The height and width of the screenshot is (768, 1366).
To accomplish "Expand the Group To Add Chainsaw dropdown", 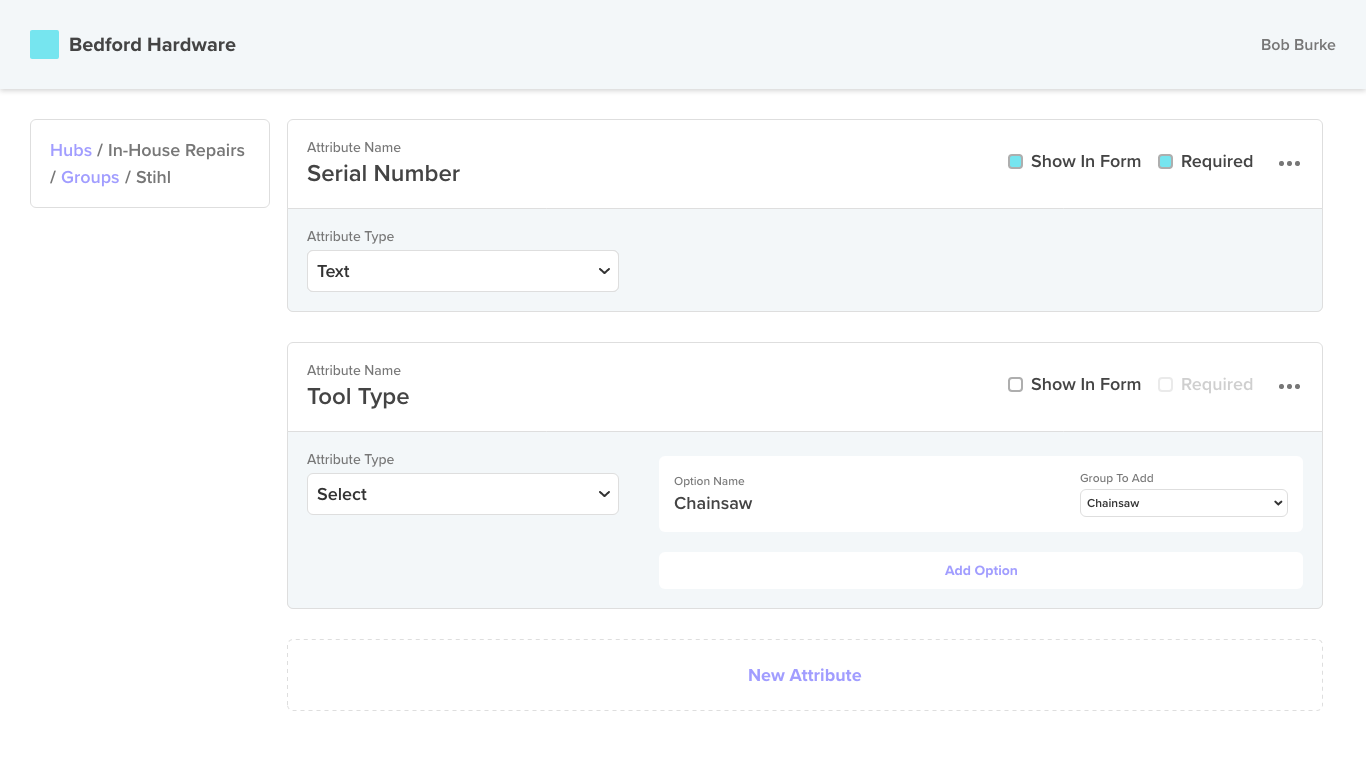I will coord(1183,503).
